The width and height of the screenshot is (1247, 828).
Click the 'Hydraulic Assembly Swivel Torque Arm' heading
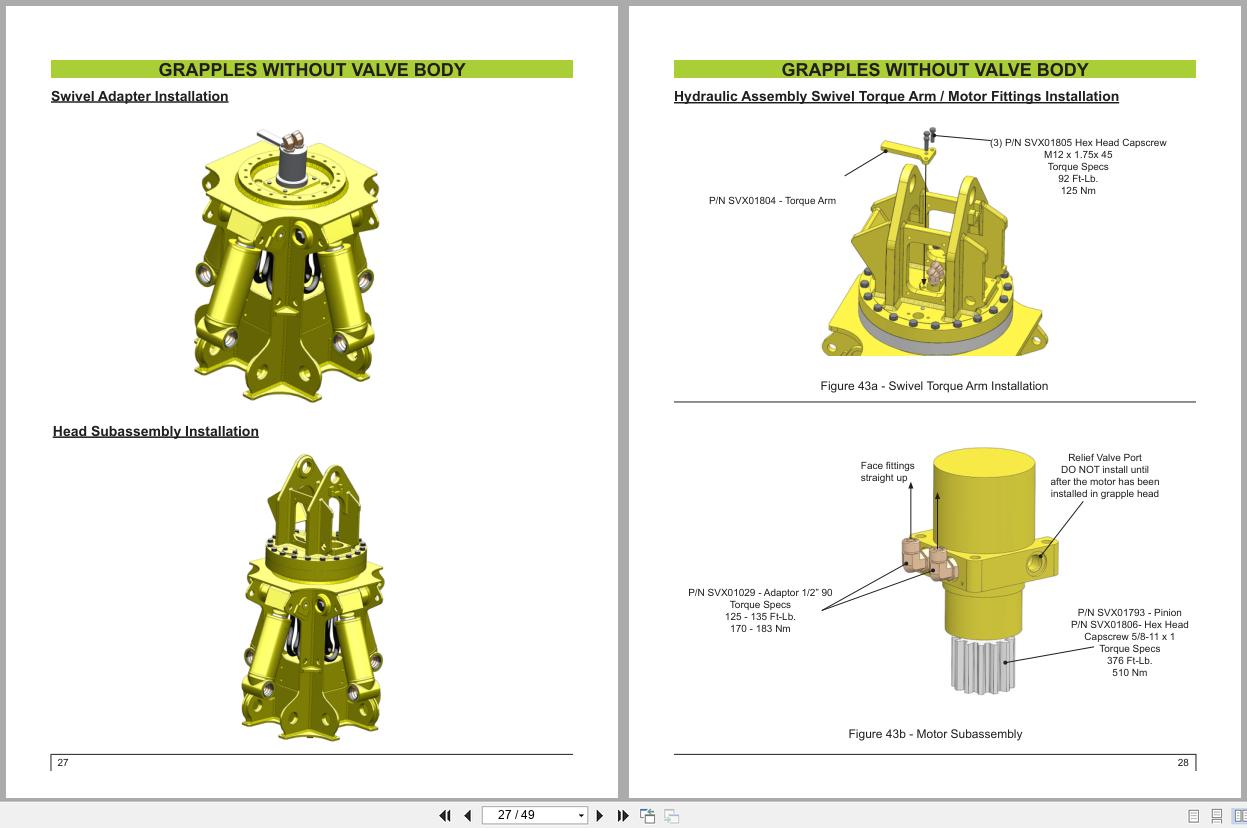(x=896, y=96)
